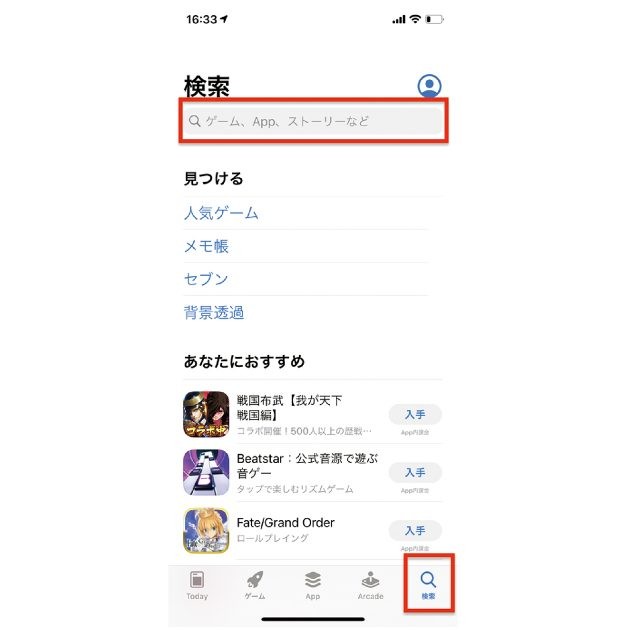630x630 pixels.
Task: Open the Fate/Grand Order app icon
Action: [206, 530]
